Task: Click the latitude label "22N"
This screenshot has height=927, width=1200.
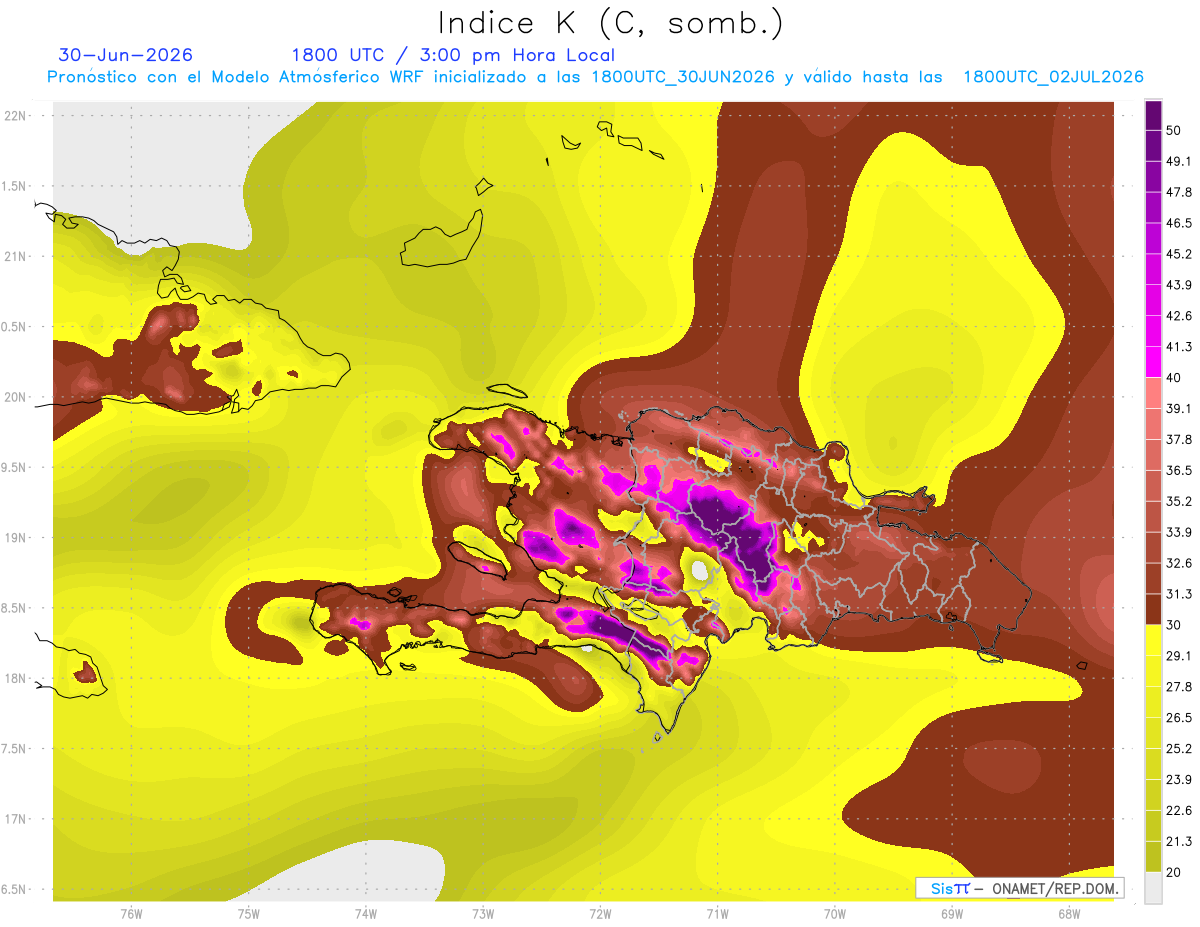Action: click(15, 115)
